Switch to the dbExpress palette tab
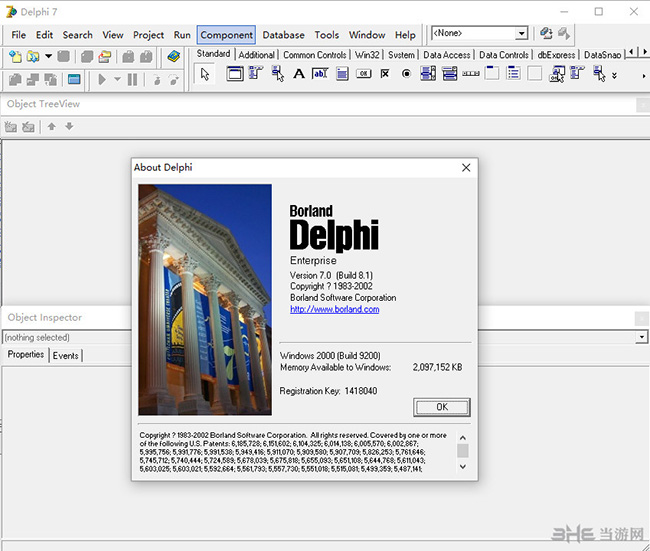This screenshot has height=551, width=650. (x=556, y=55)
